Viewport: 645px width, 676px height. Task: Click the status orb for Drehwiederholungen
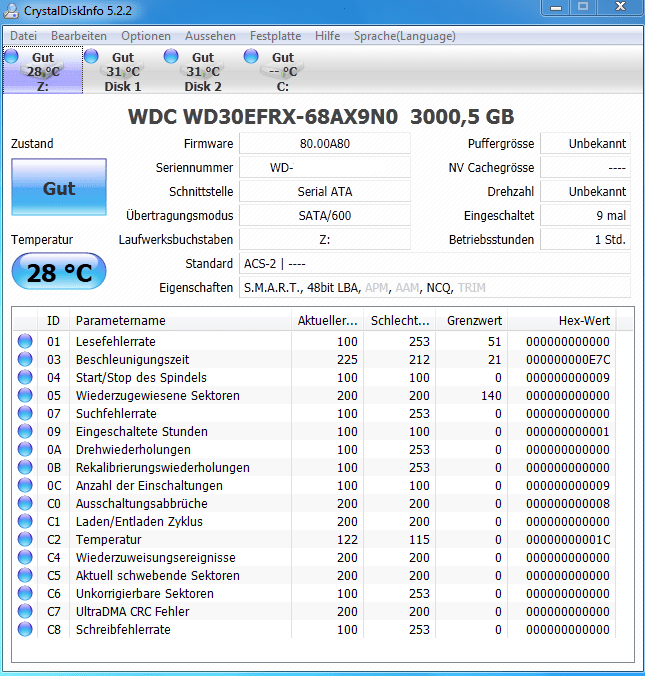tap(25, 449)
